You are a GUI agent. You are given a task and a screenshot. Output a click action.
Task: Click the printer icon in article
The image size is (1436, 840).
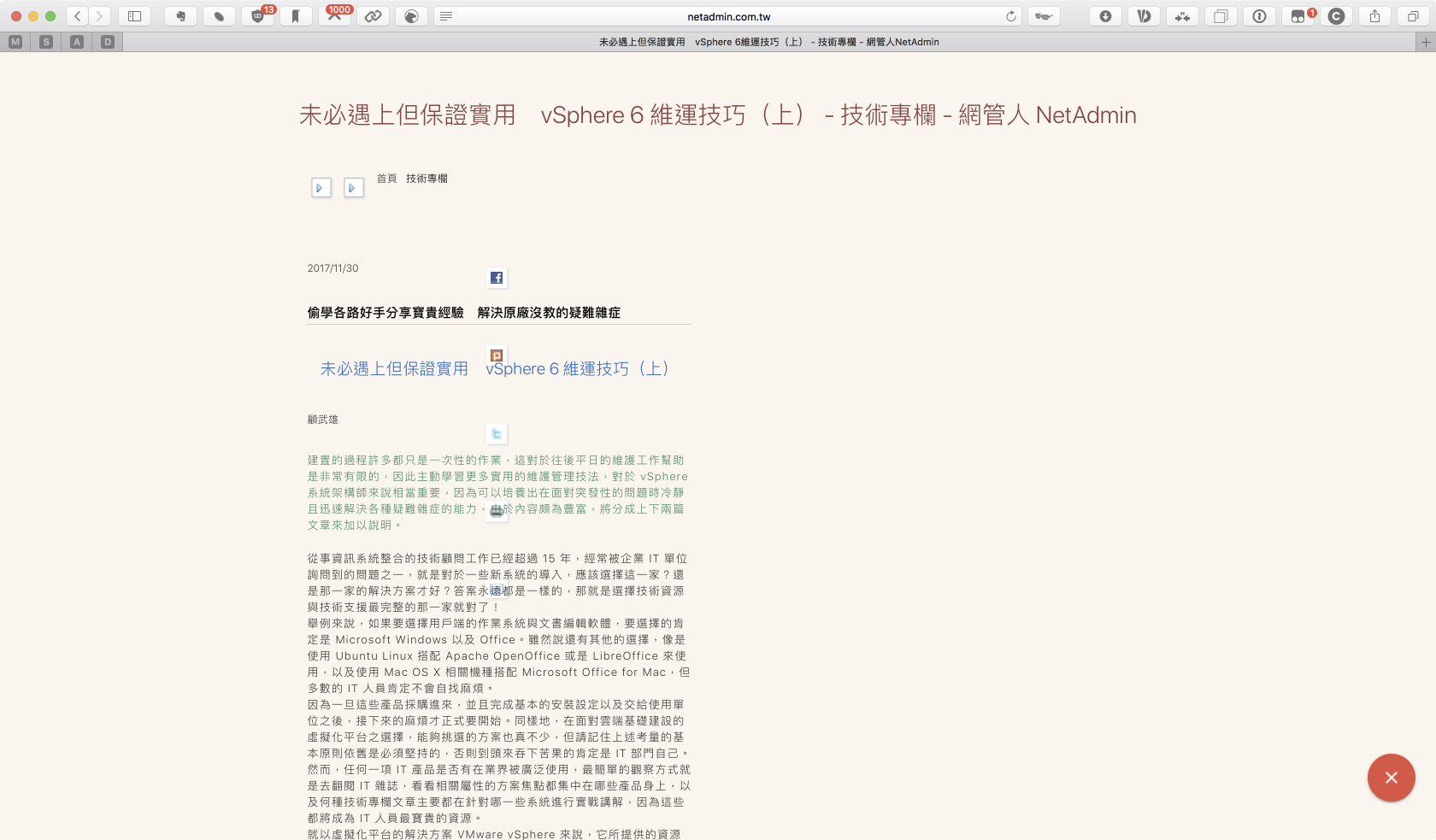[497, 511]
